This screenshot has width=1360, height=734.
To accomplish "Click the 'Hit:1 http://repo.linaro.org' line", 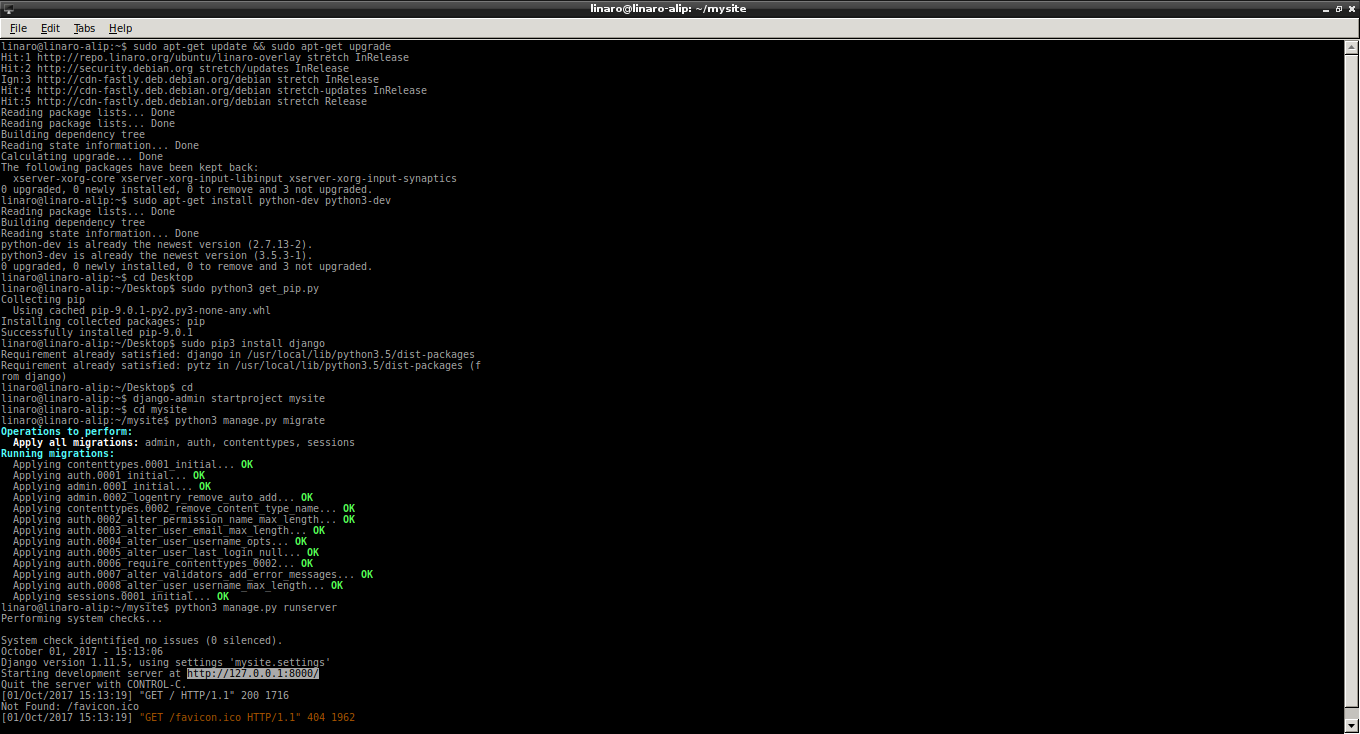I will click(205, 58).
